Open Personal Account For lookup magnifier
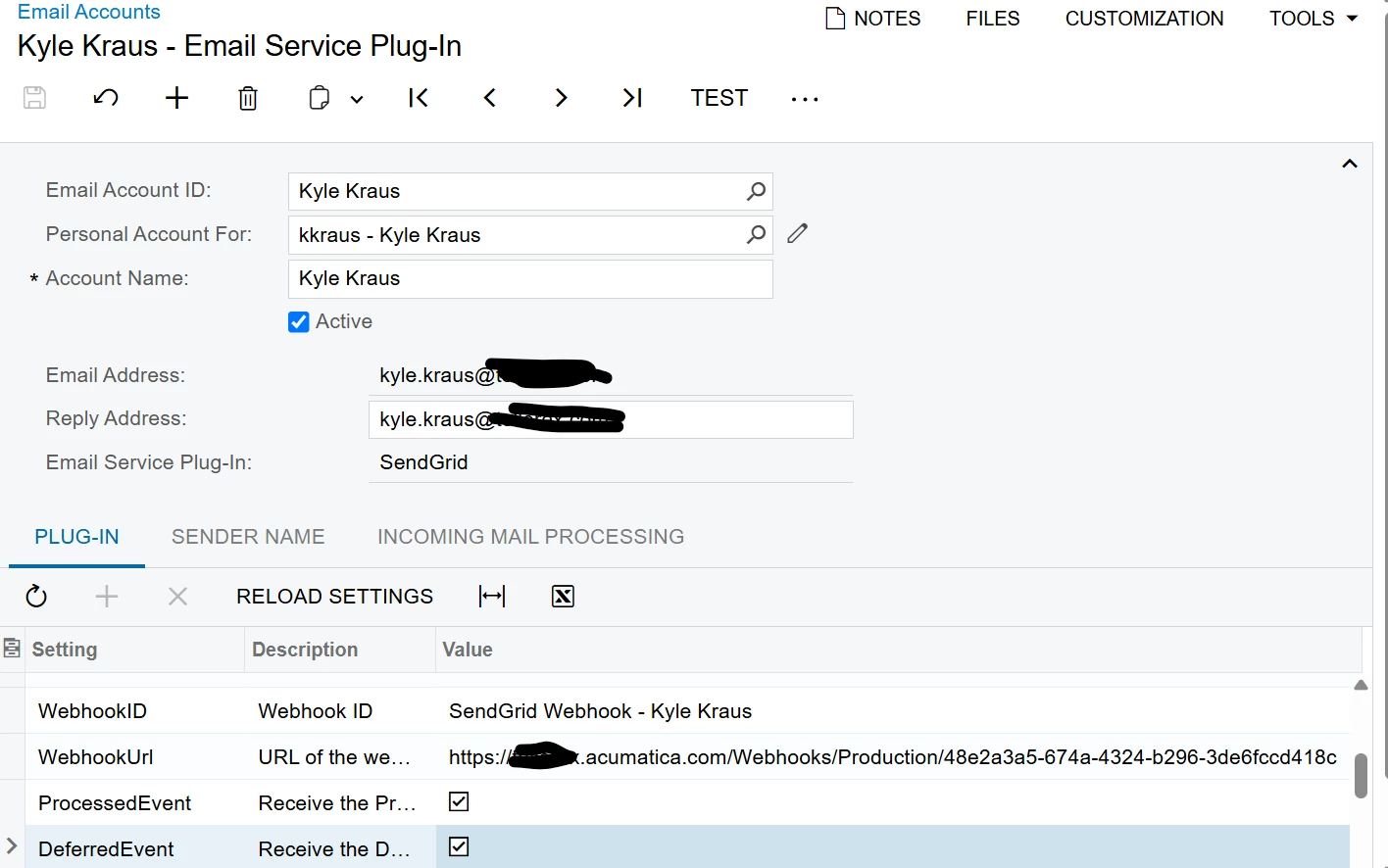Image resolution: width=1388 pixels, height=868 pixels. 756,234
